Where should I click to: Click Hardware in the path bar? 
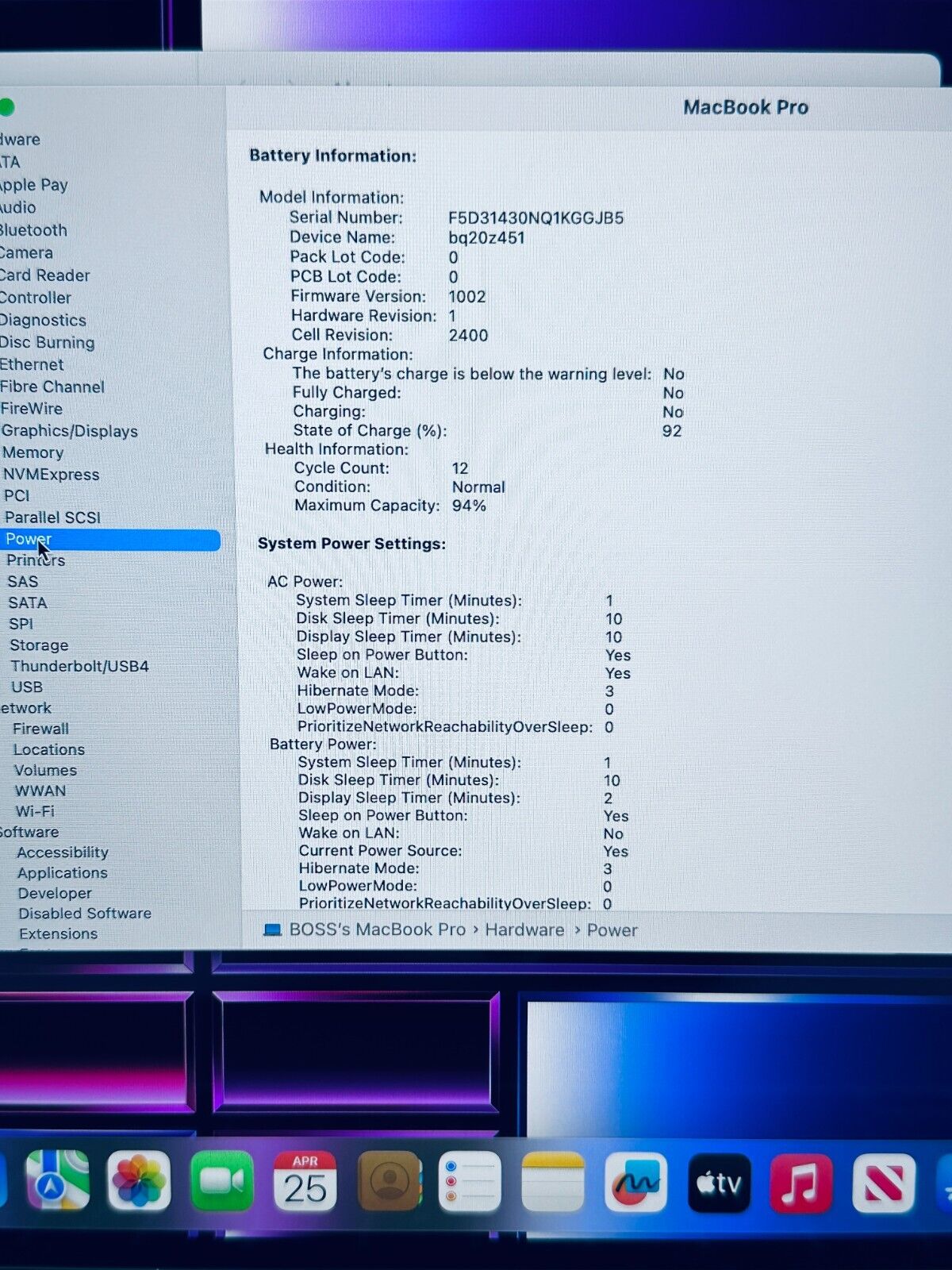pyautogui.click(x=524, y=929)
